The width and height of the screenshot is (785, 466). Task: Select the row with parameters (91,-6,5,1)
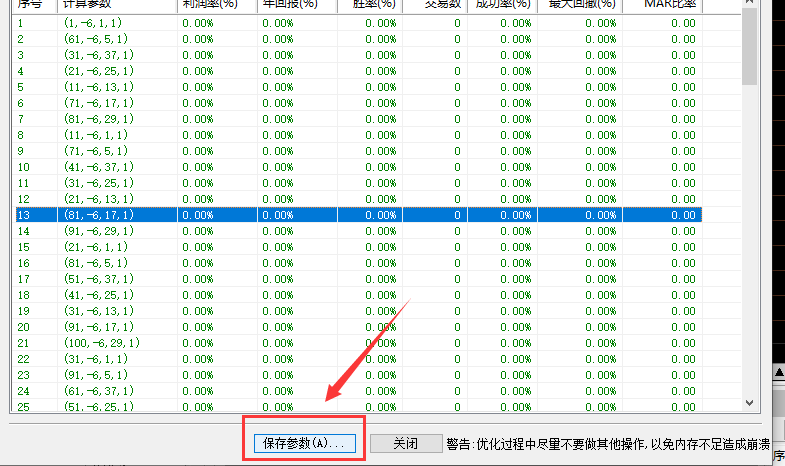(358, 375)
